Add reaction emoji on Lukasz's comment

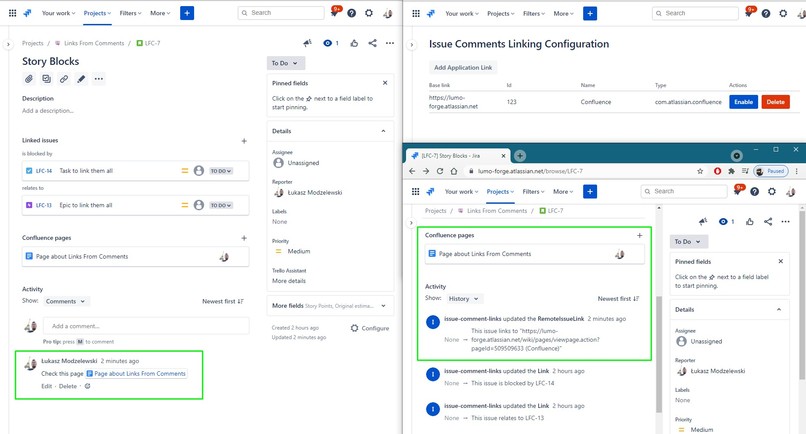[x=87, y=386]
